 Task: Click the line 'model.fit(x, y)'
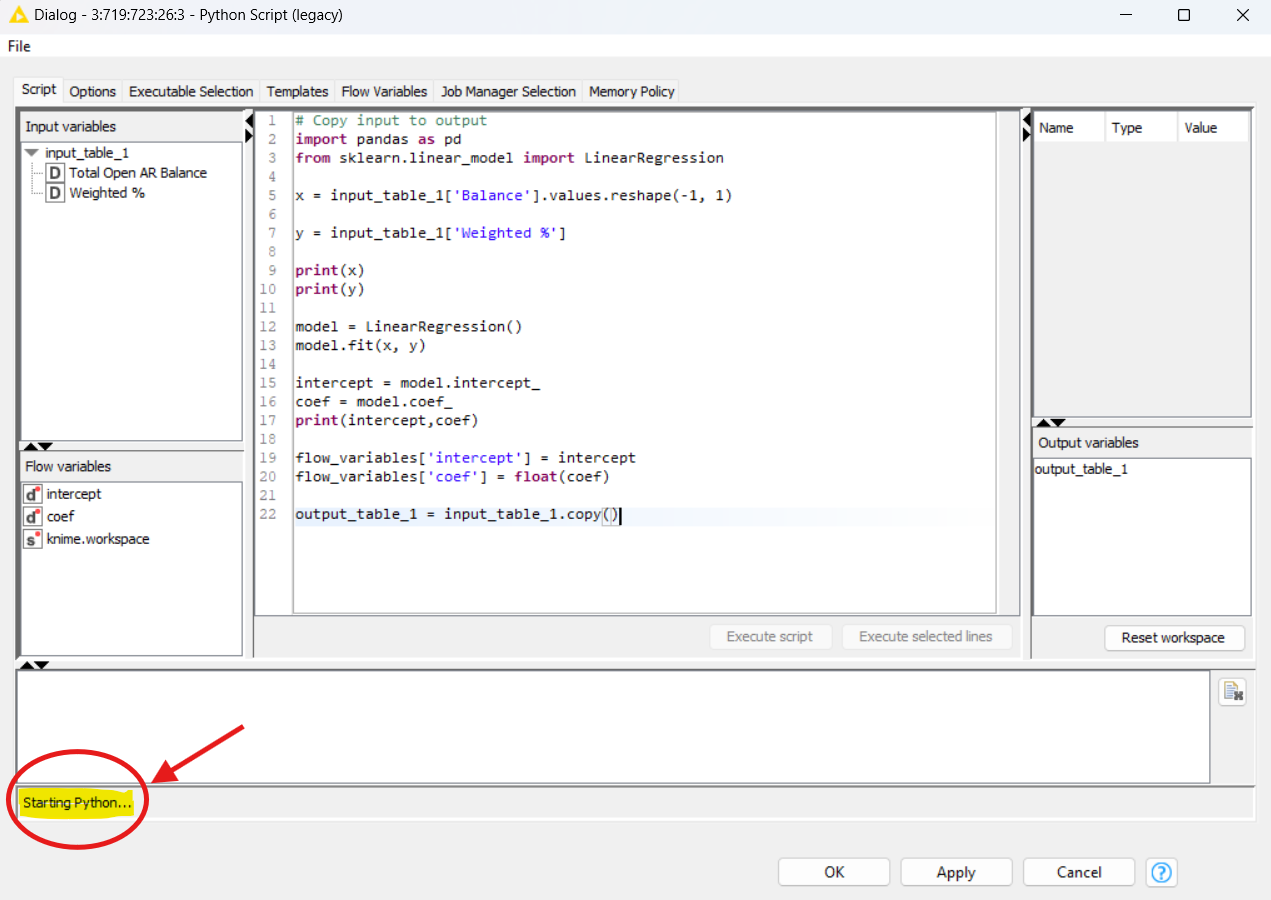[x=360, y=345]
